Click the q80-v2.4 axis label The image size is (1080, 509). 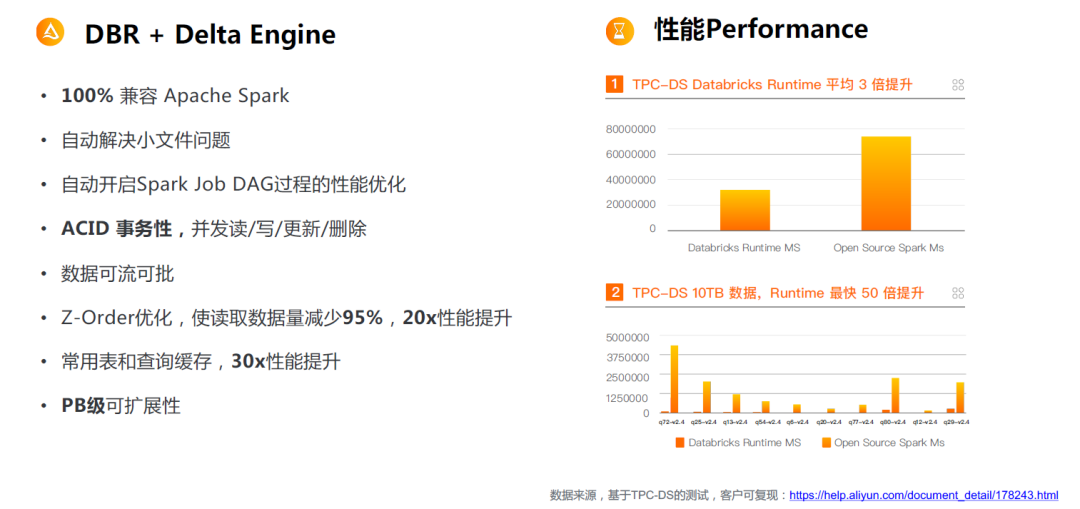point(895,422)
